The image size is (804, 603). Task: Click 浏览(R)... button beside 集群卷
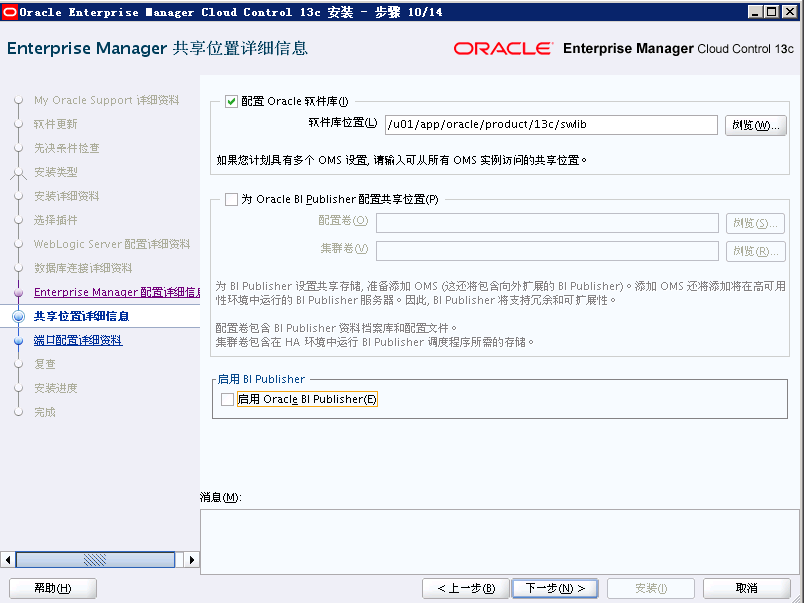[755, 251]
